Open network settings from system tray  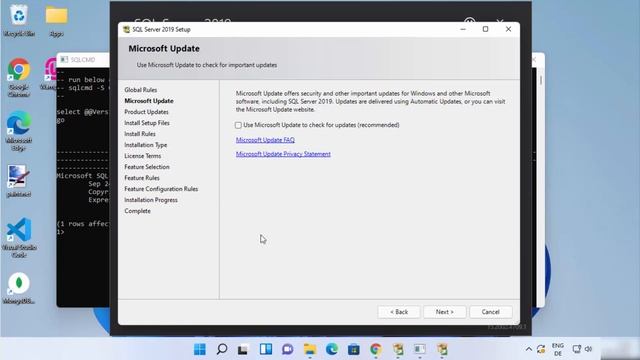[576, 349]
